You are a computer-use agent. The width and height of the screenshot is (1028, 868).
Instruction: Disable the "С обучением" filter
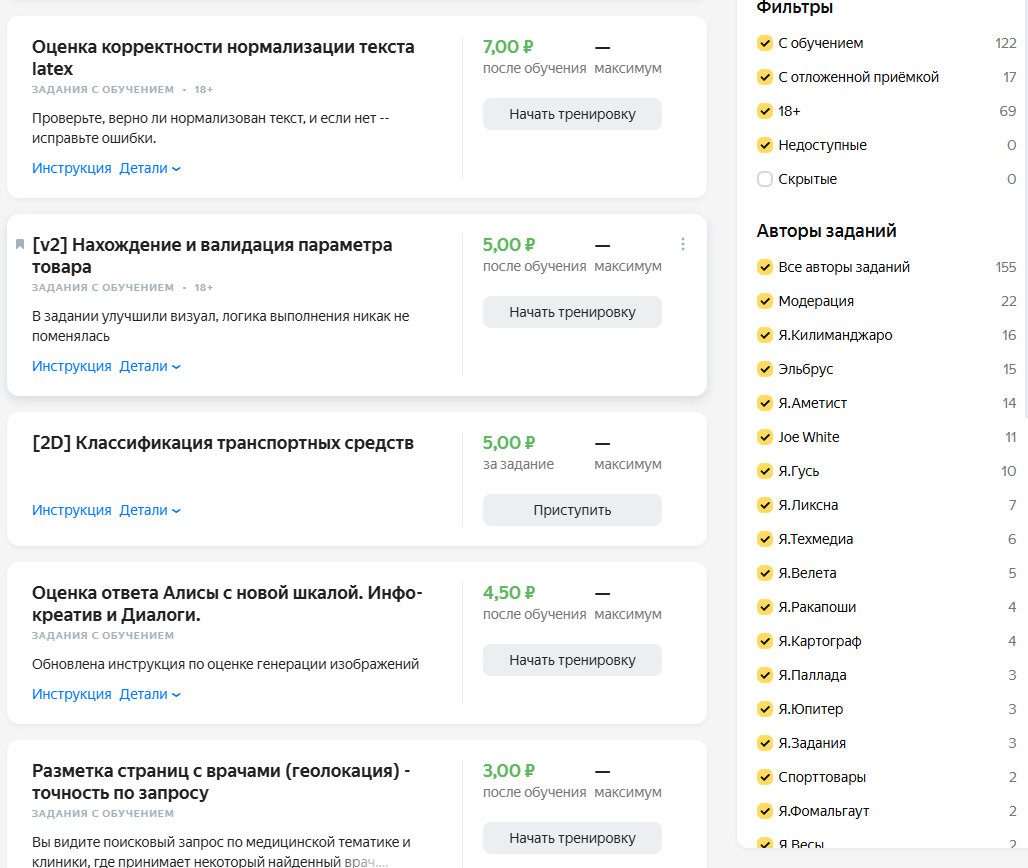764,43
